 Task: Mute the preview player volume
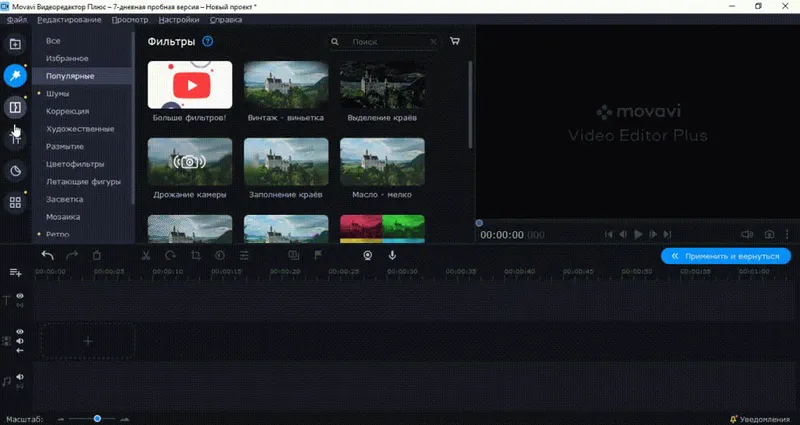point(747,234)
